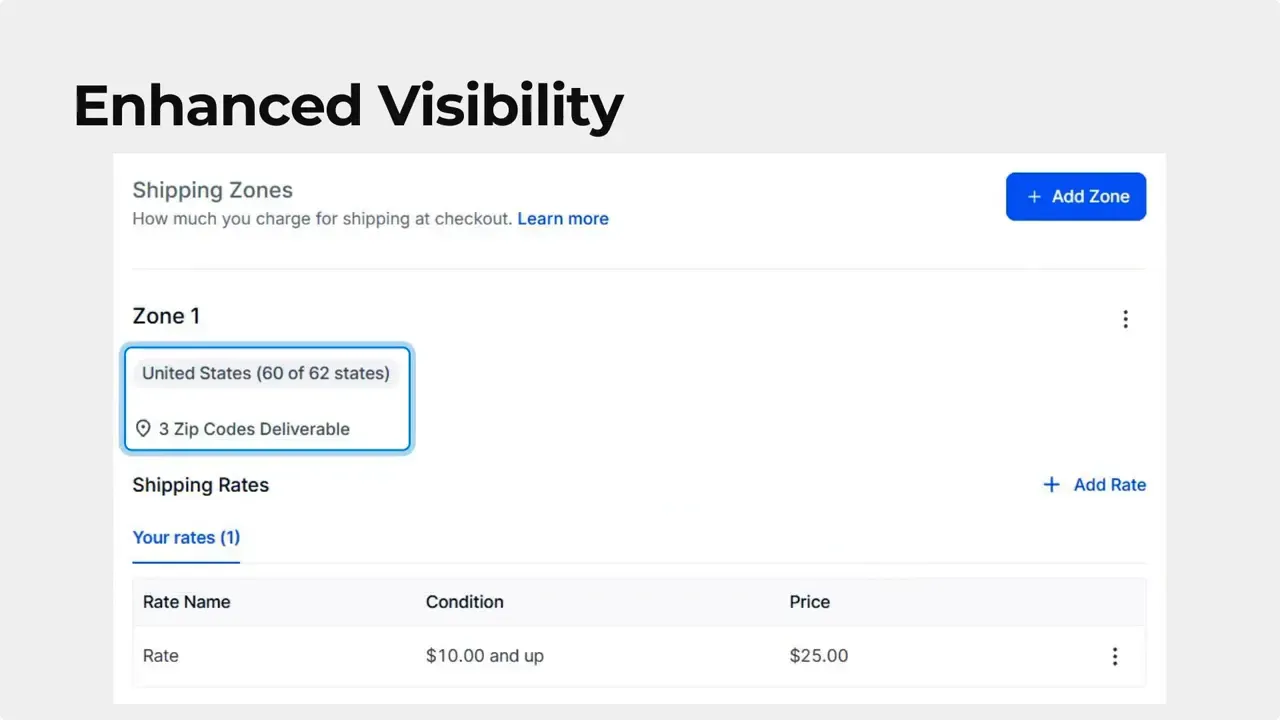The width and height of the screenshot is (1280, 720).
Task: Click the Shipping Zones page title
Action: coord(213,190)
